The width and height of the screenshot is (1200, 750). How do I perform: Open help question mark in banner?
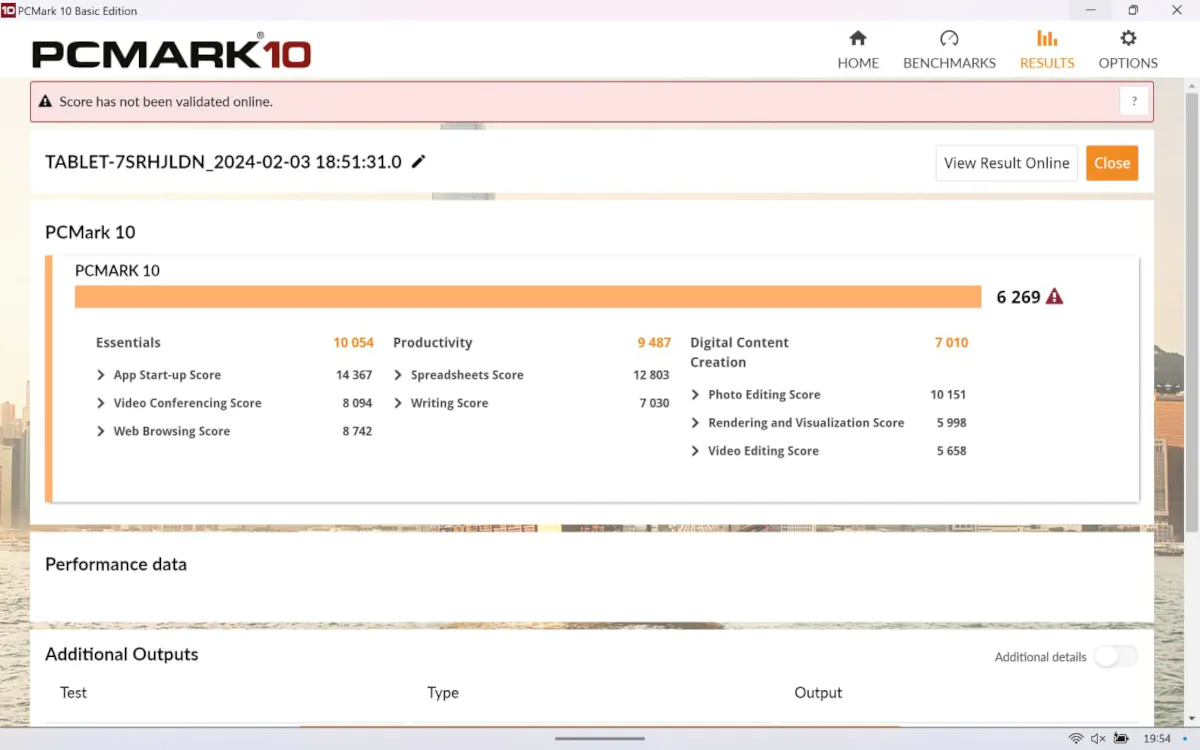(1134, 101)
